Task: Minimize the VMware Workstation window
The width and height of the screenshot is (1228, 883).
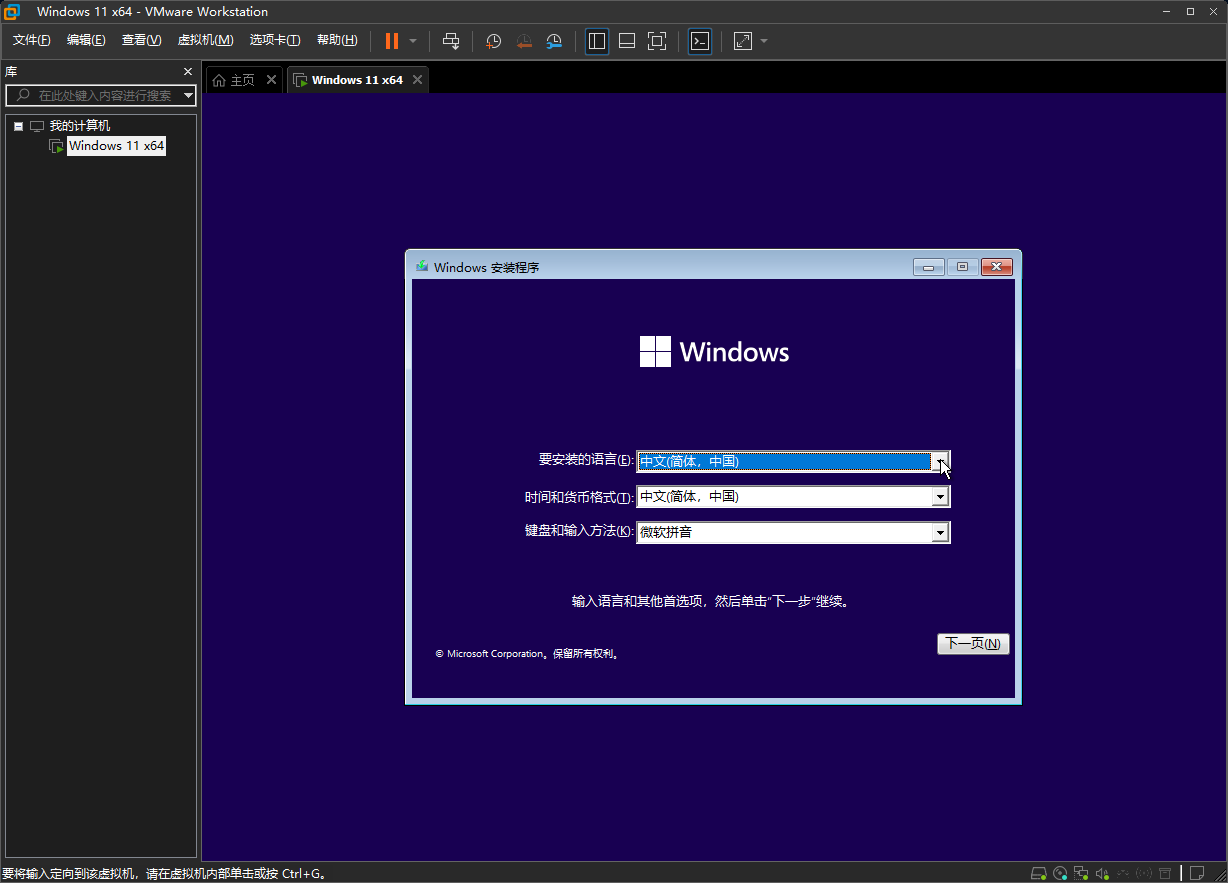Action: pyautogui.click(x=1166, y=12)
